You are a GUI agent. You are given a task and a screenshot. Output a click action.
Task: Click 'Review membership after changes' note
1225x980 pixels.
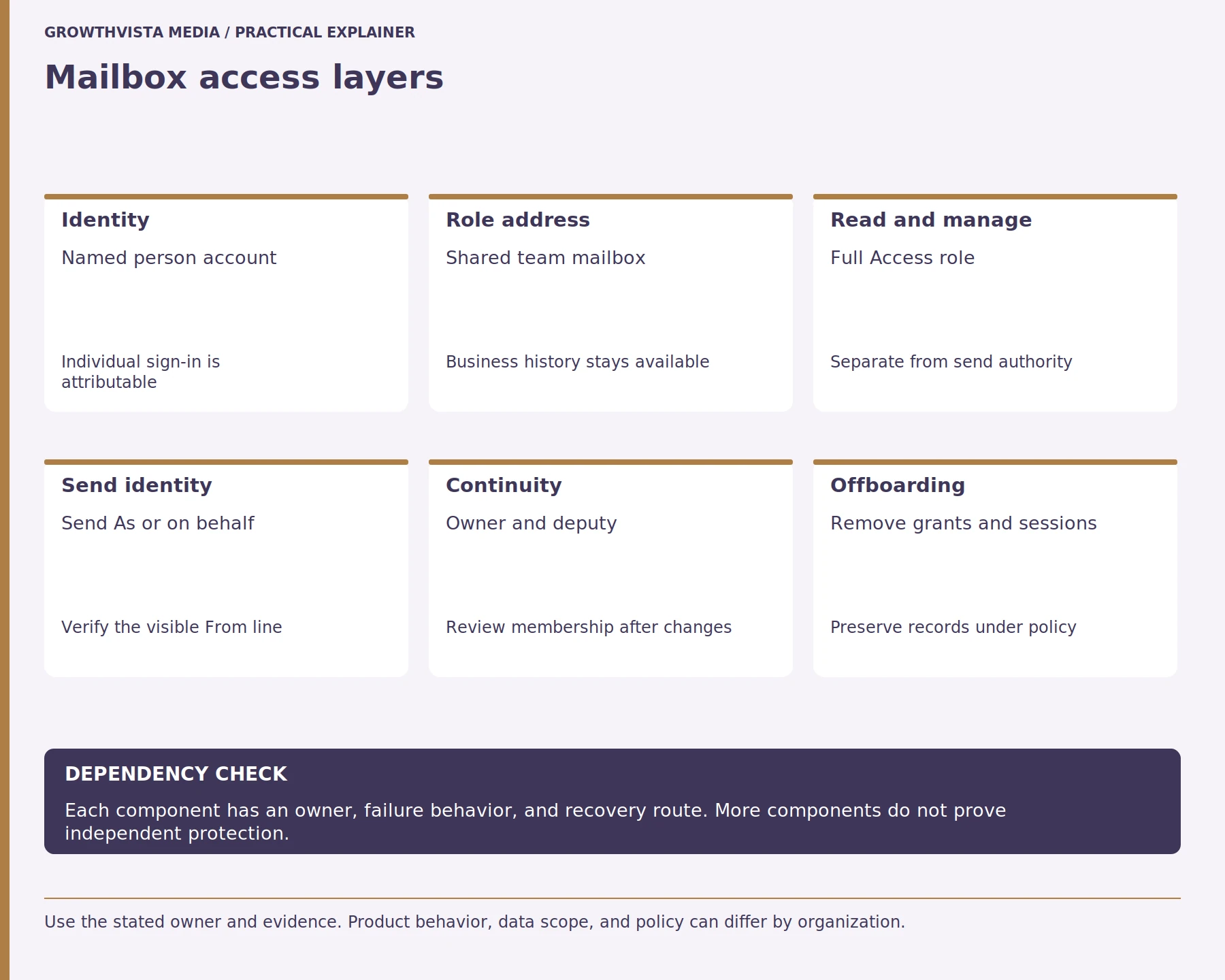pyautogui.click(x=589, y=627)
